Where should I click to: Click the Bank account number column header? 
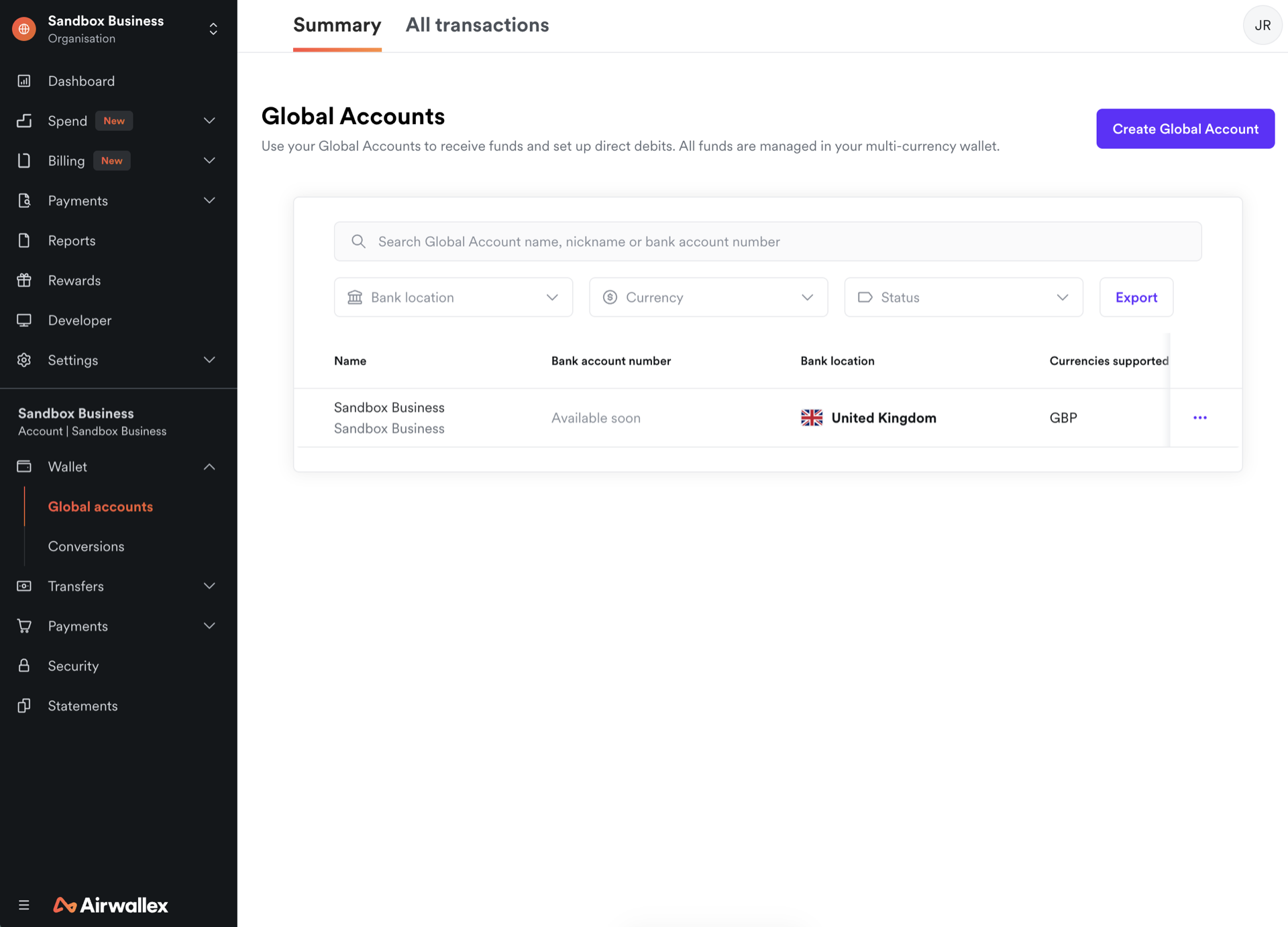pos(611,361)
